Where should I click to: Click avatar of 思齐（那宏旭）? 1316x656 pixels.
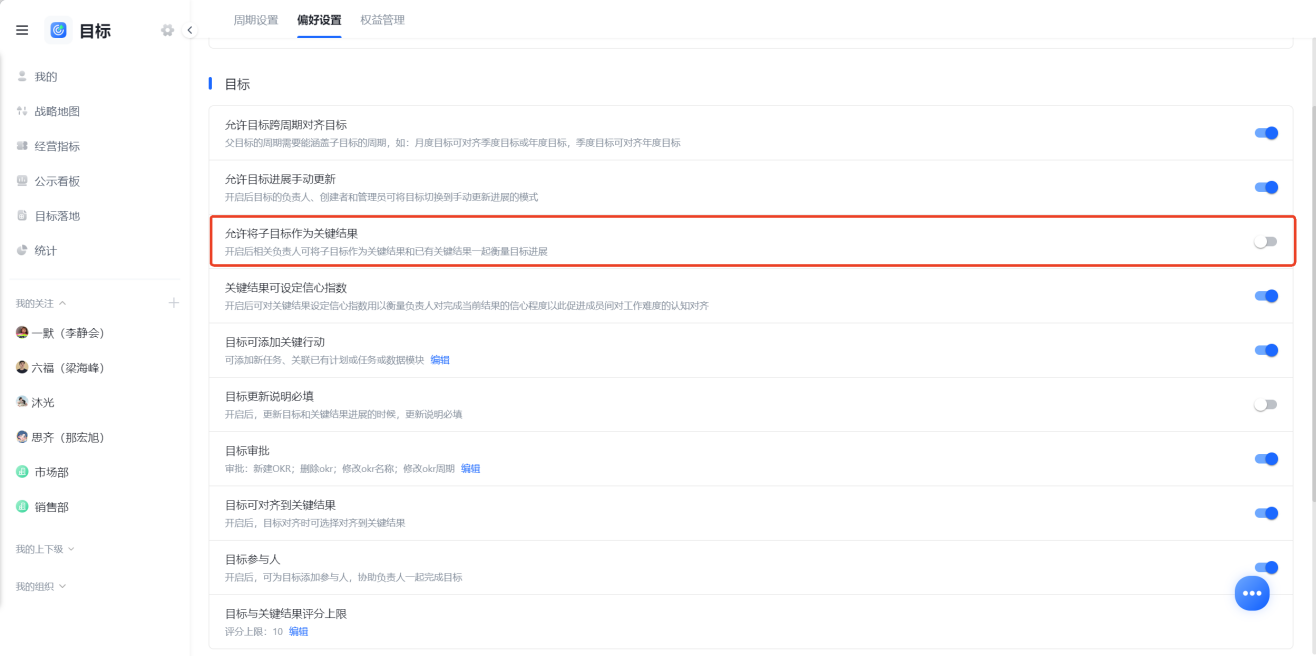click(x=22, y=437)
